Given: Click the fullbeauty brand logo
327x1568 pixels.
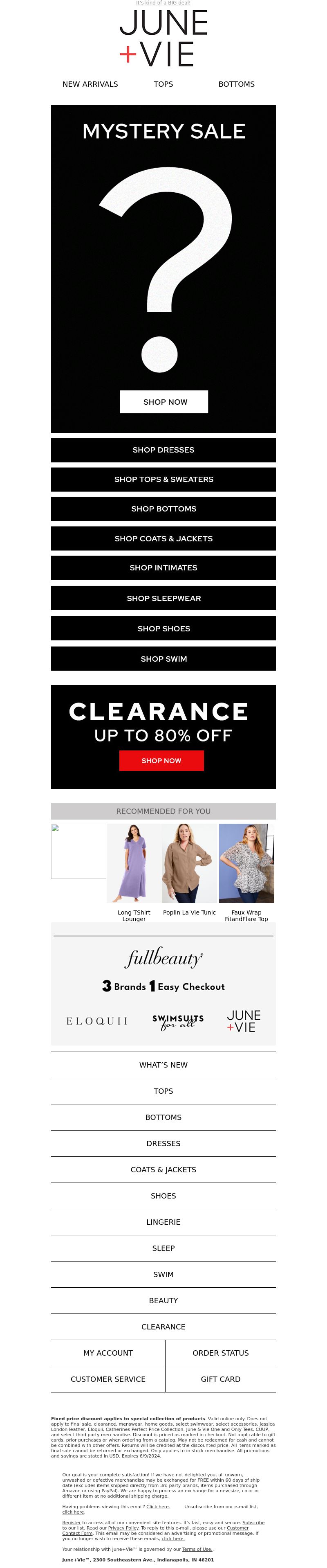Looking at the screenshot, I should [x=163, y=957].
